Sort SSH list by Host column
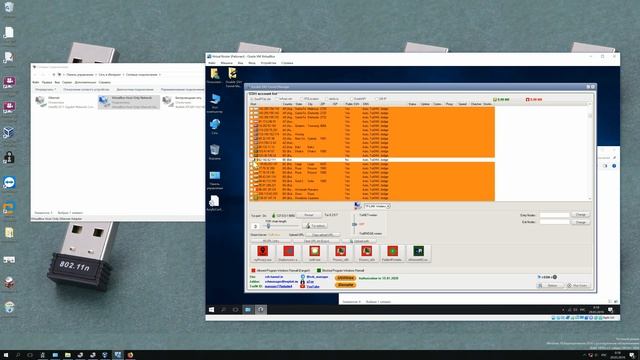The width and height of the screenshot is (640, 360). click(253, 104)
